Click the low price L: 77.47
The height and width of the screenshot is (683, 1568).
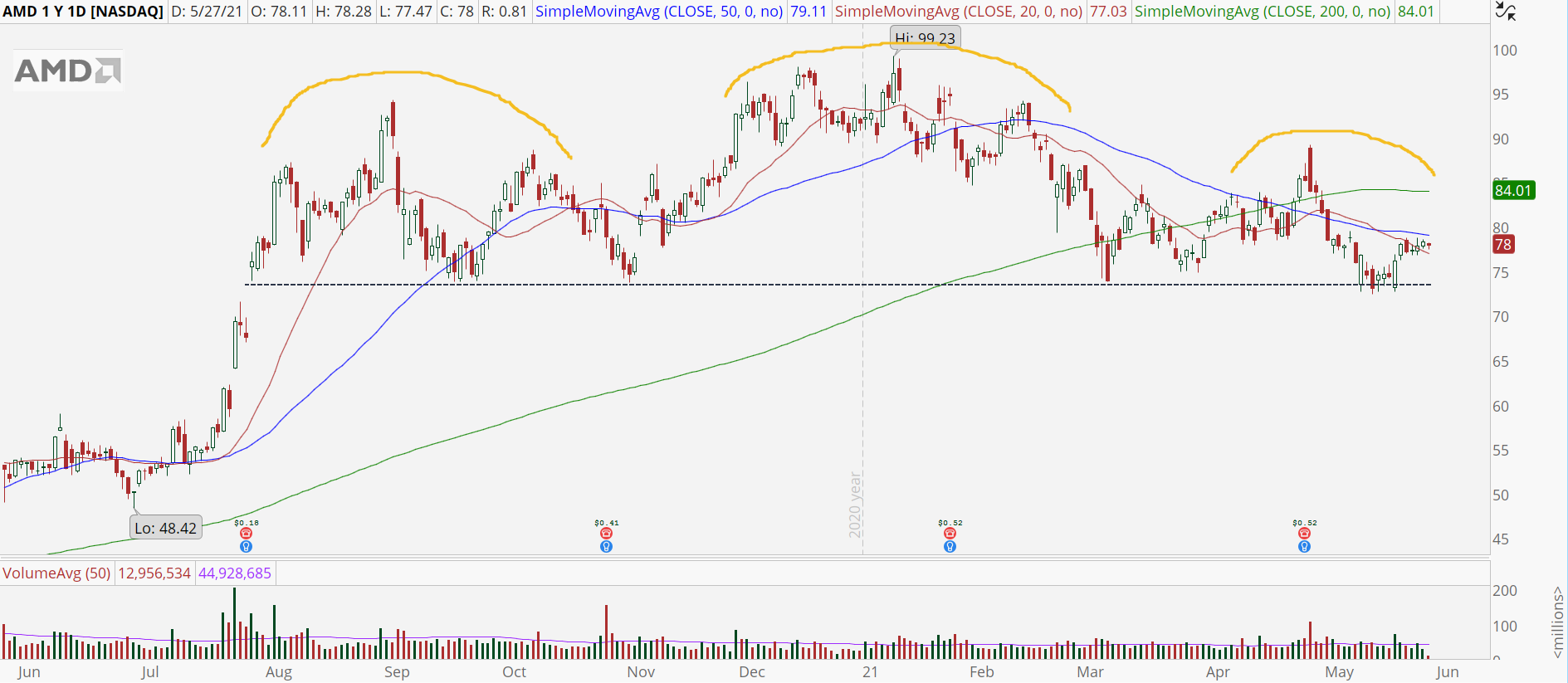[405, 12]
